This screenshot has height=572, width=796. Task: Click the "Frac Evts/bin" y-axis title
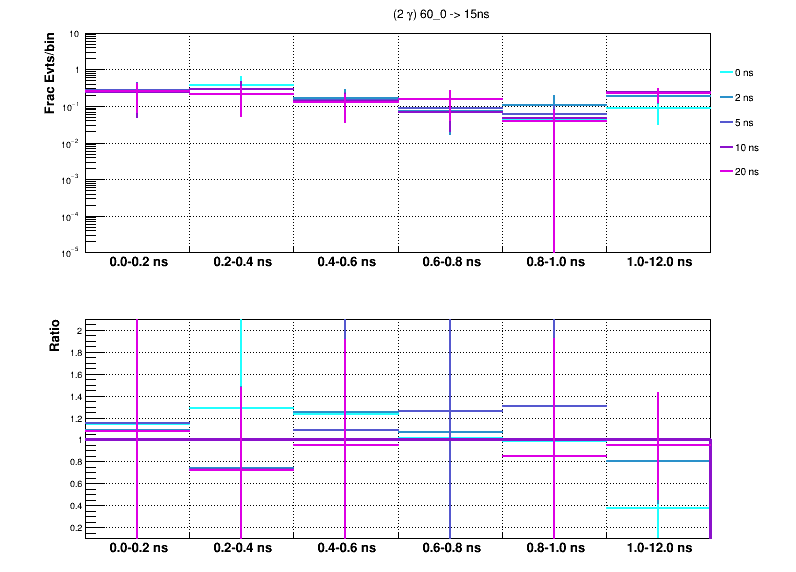[50, 73]
